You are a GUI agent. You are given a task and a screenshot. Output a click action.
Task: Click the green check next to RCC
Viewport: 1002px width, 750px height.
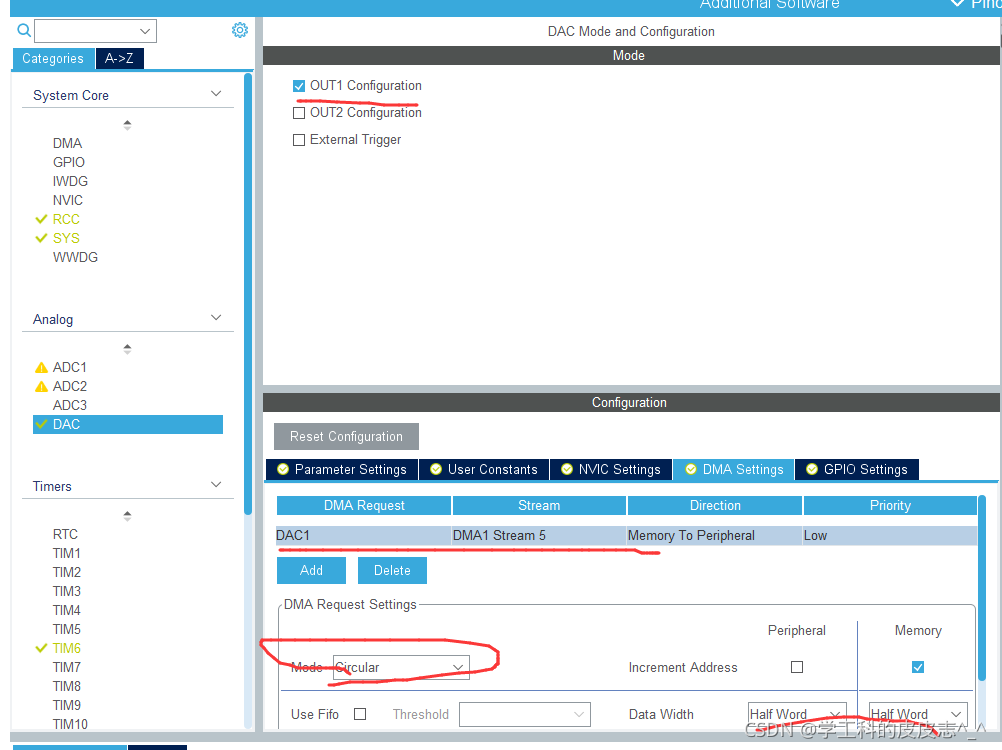pos(42,219)
